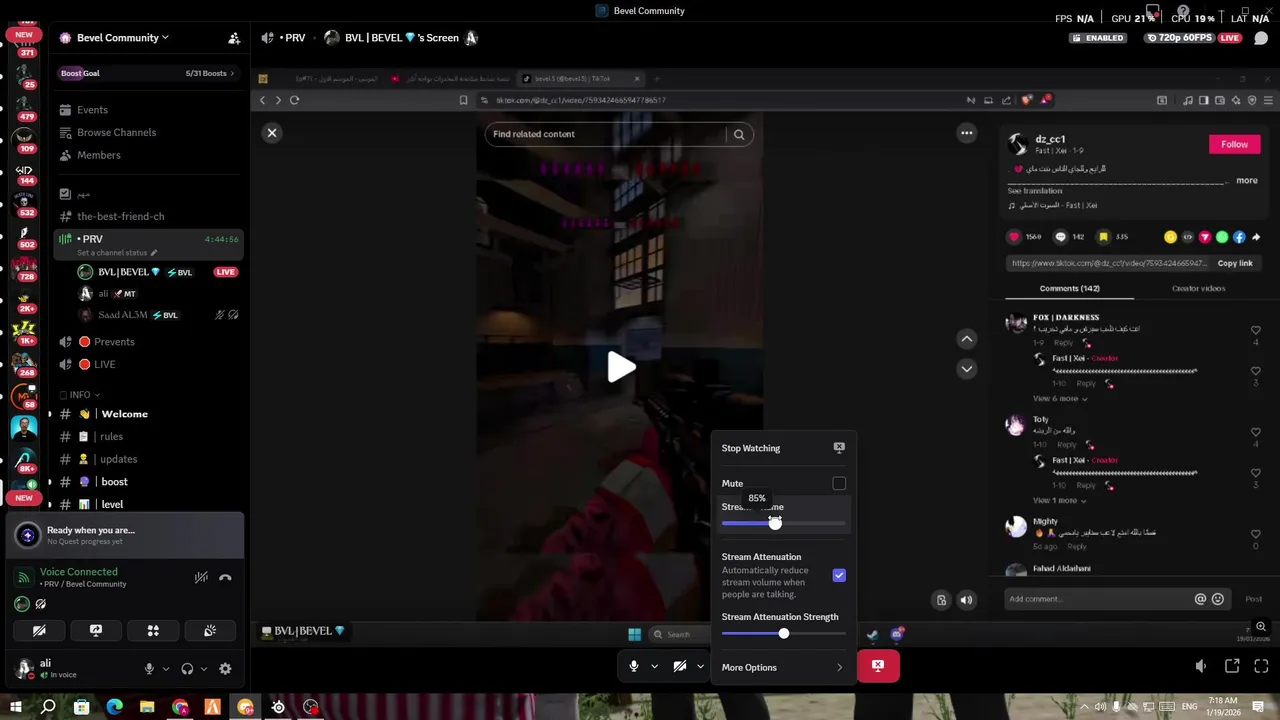Screen dimensions: 1280x720
Task: Switch to Comments (142) tab
Action: click(x=1069, y=288)
